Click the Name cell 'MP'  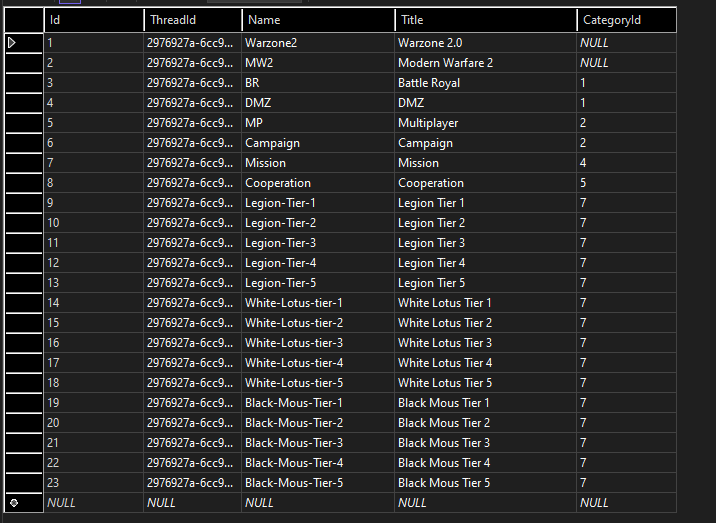click(318, 123)
